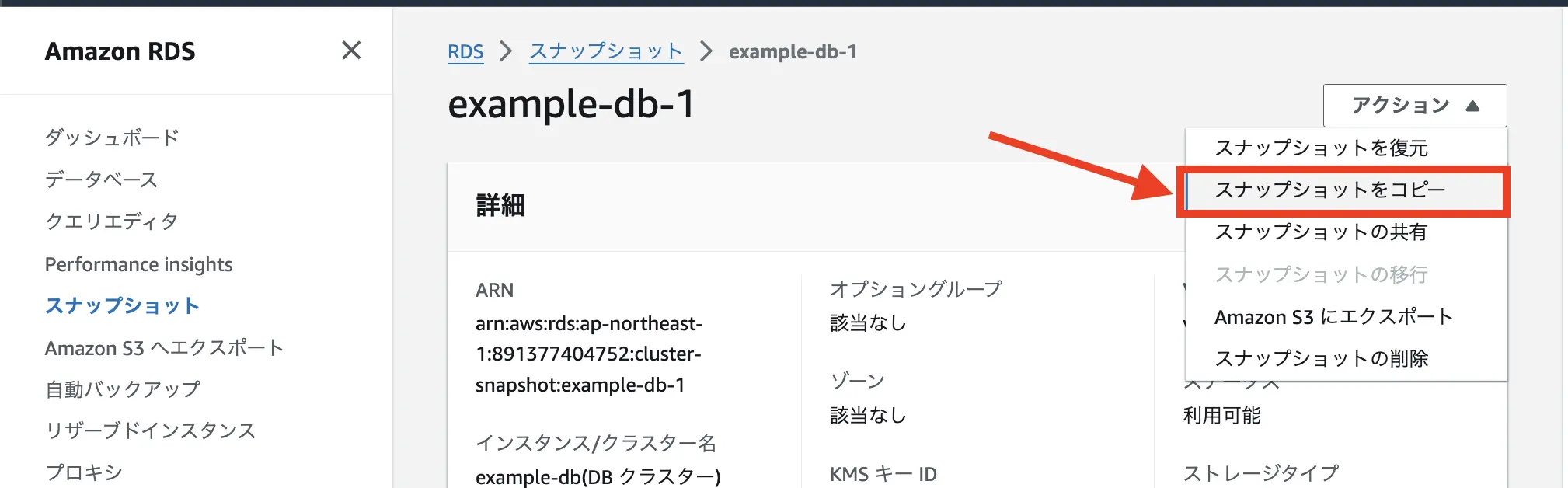1568x488 pixels.
Task: Go to the RDS breadcrumb link
Action: coord(465,52)
